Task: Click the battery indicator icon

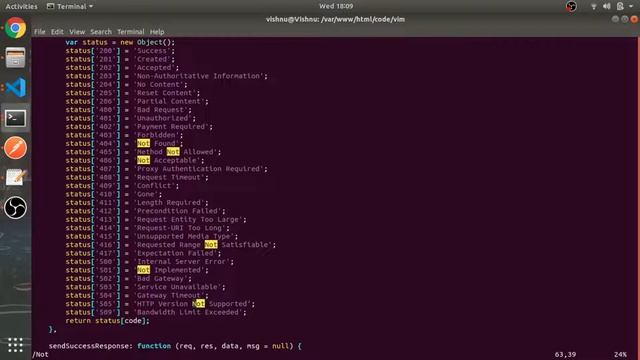Action: (x=620, y=6)
